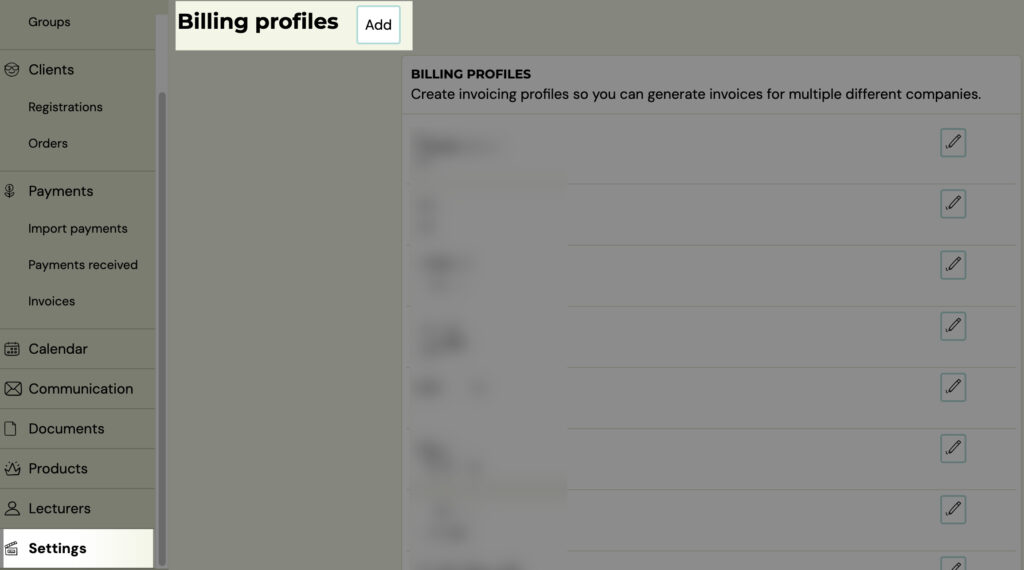Edit the third billing profile pencil icon
Screen dimensions: 1024x570
pyautogui.click(x=953, y=264)
